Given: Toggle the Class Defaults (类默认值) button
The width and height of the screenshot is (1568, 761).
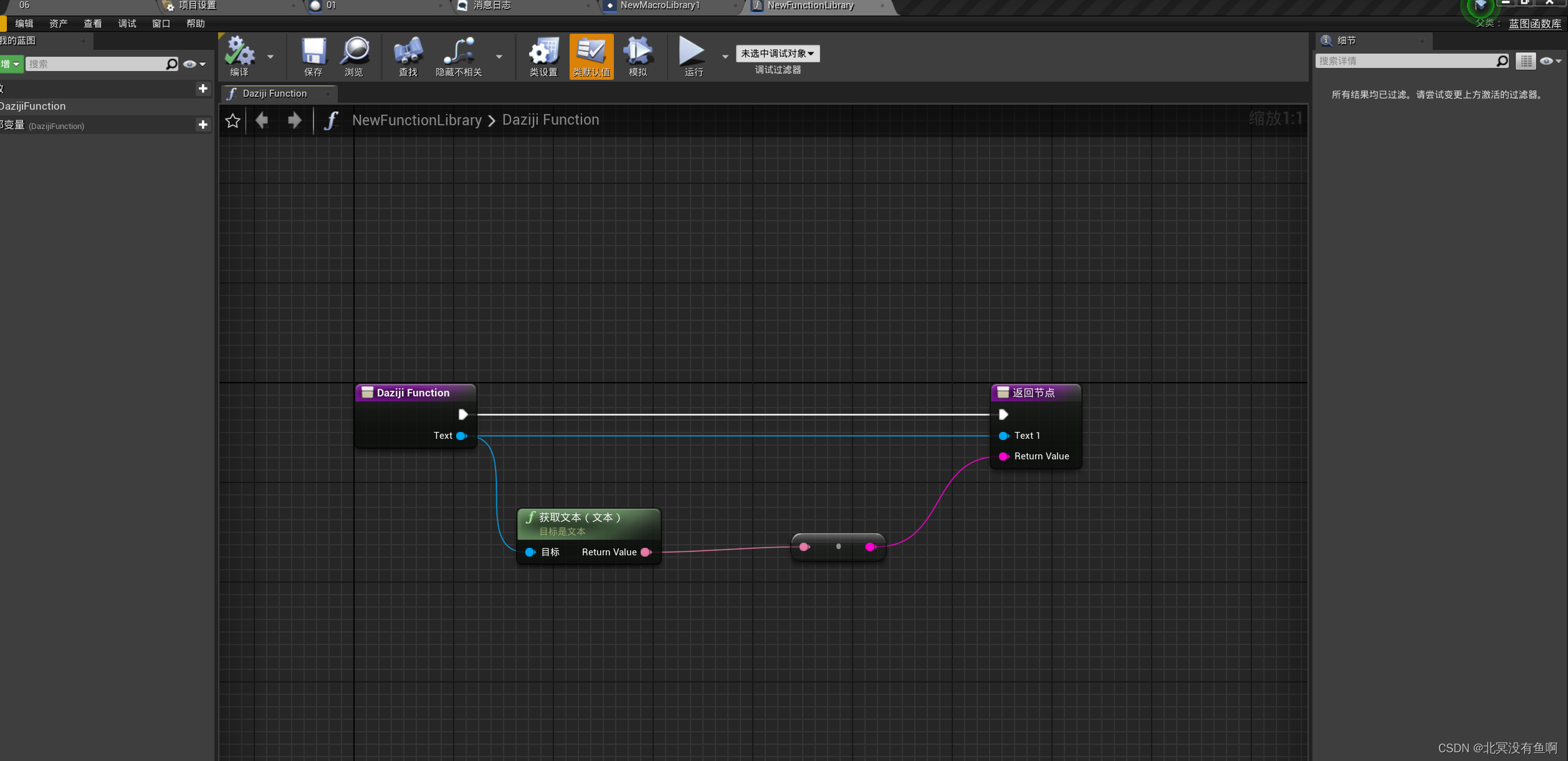Looking at the screenshot, I should point(591,56).
